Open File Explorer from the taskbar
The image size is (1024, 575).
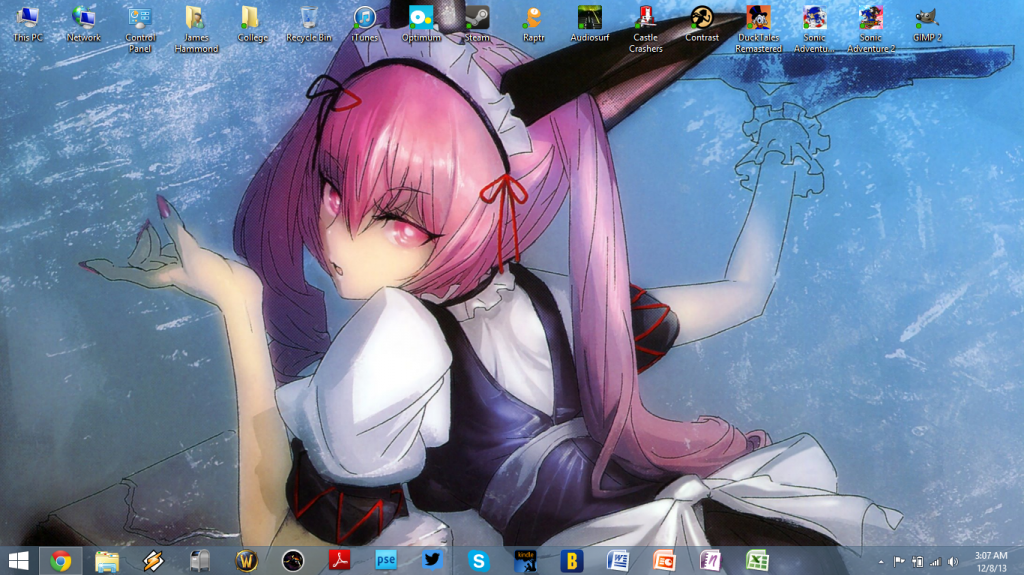[x=106, y=561]
